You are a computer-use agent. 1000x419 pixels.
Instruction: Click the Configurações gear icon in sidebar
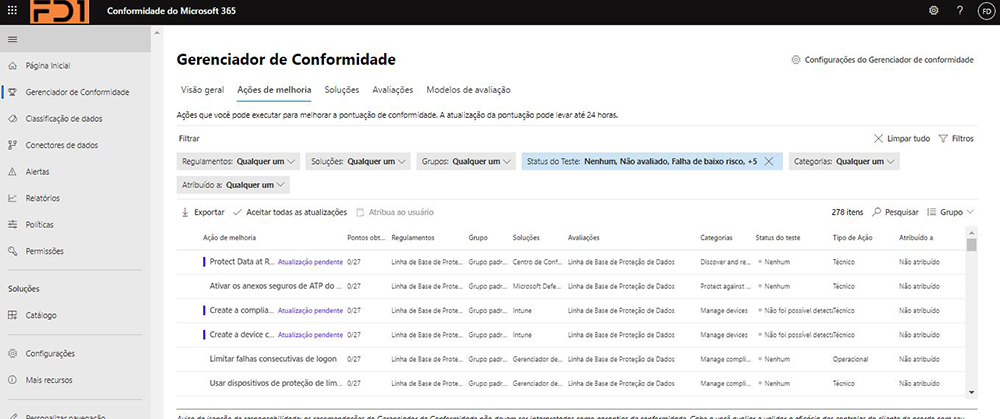(12, 353)
